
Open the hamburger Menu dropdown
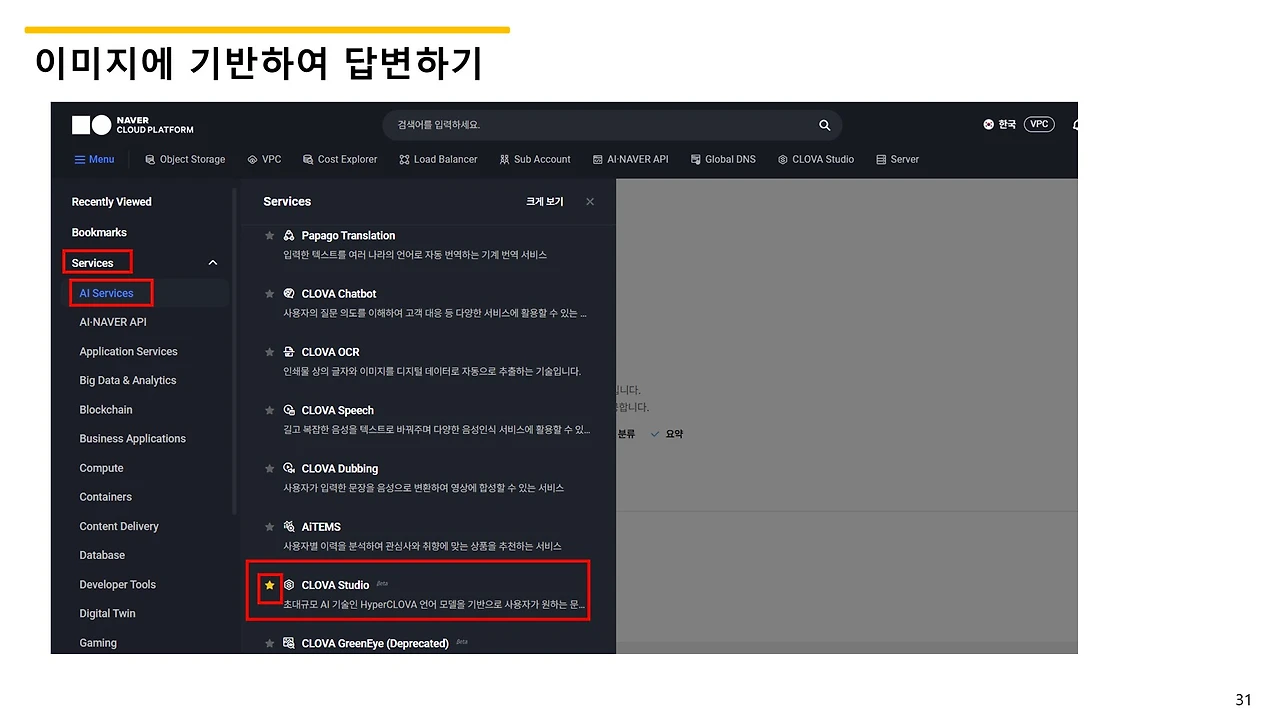(x=94, y=159)
